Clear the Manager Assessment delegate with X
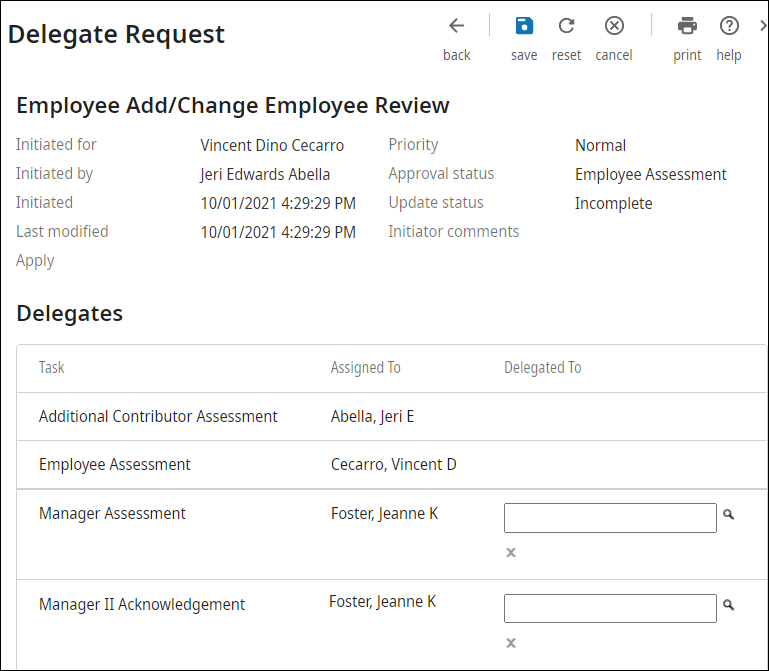 click(511, 552)
